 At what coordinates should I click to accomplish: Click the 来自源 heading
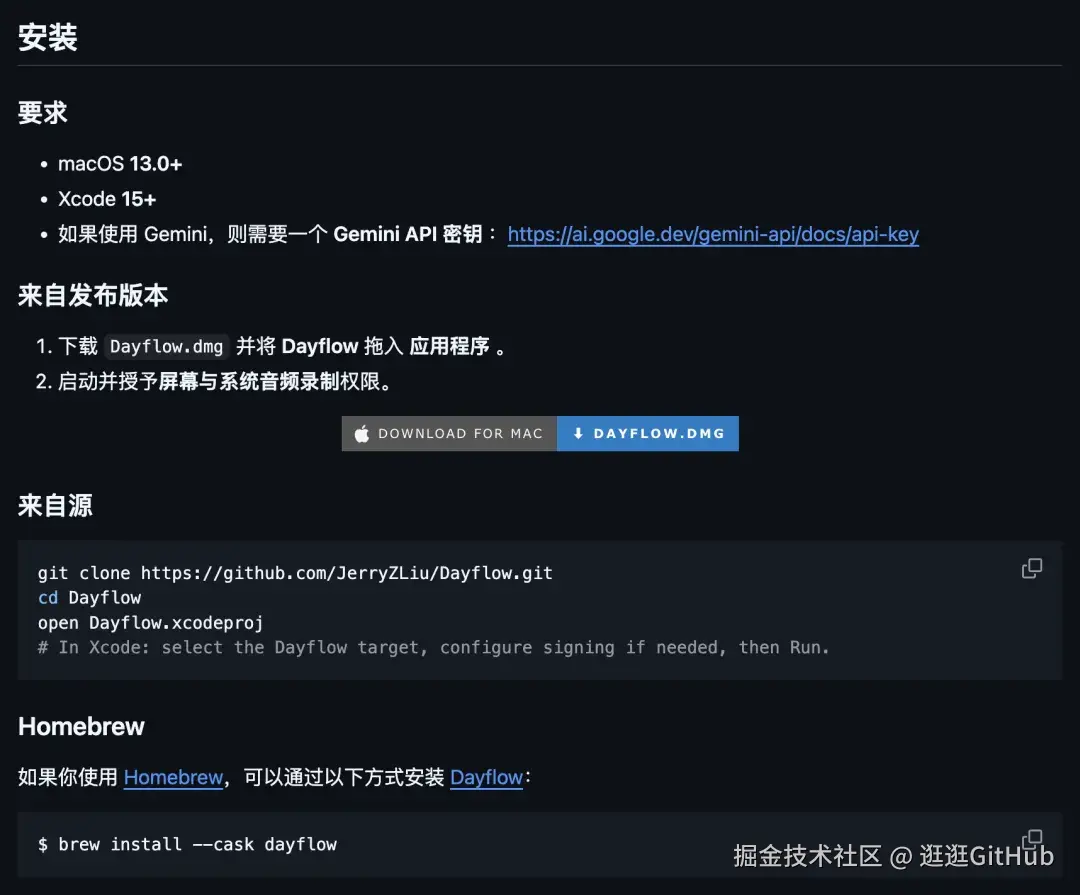click(54, 505)
